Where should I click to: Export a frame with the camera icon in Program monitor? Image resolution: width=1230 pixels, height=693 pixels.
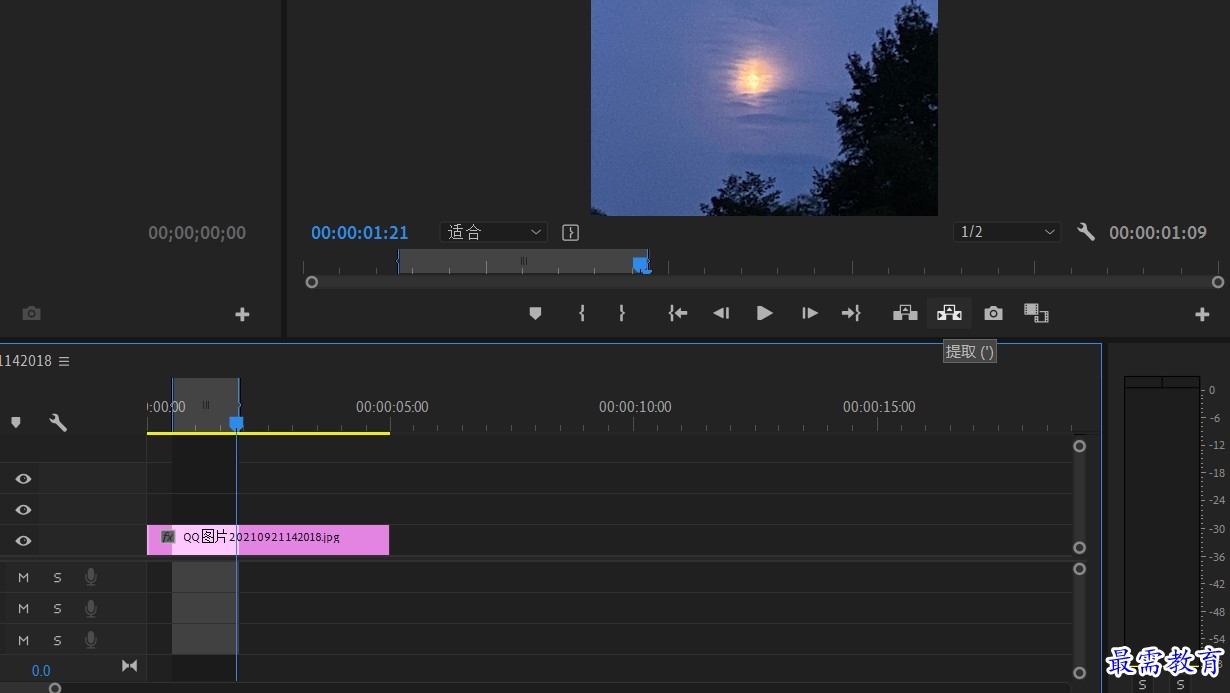tap(993, 314)
